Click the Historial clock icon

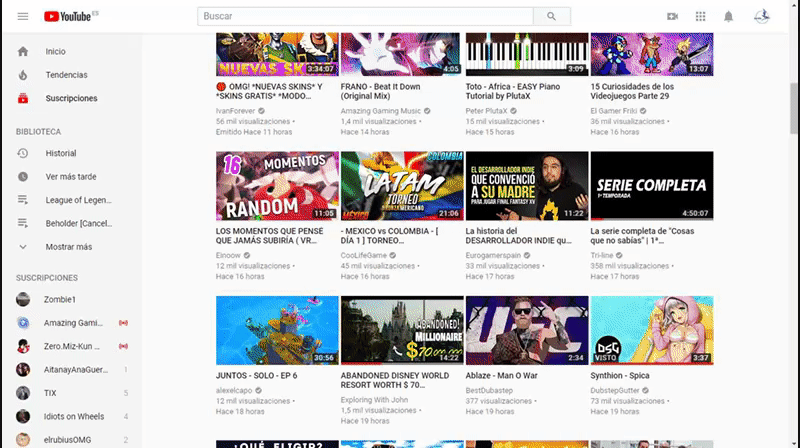(x=23, y=153)
